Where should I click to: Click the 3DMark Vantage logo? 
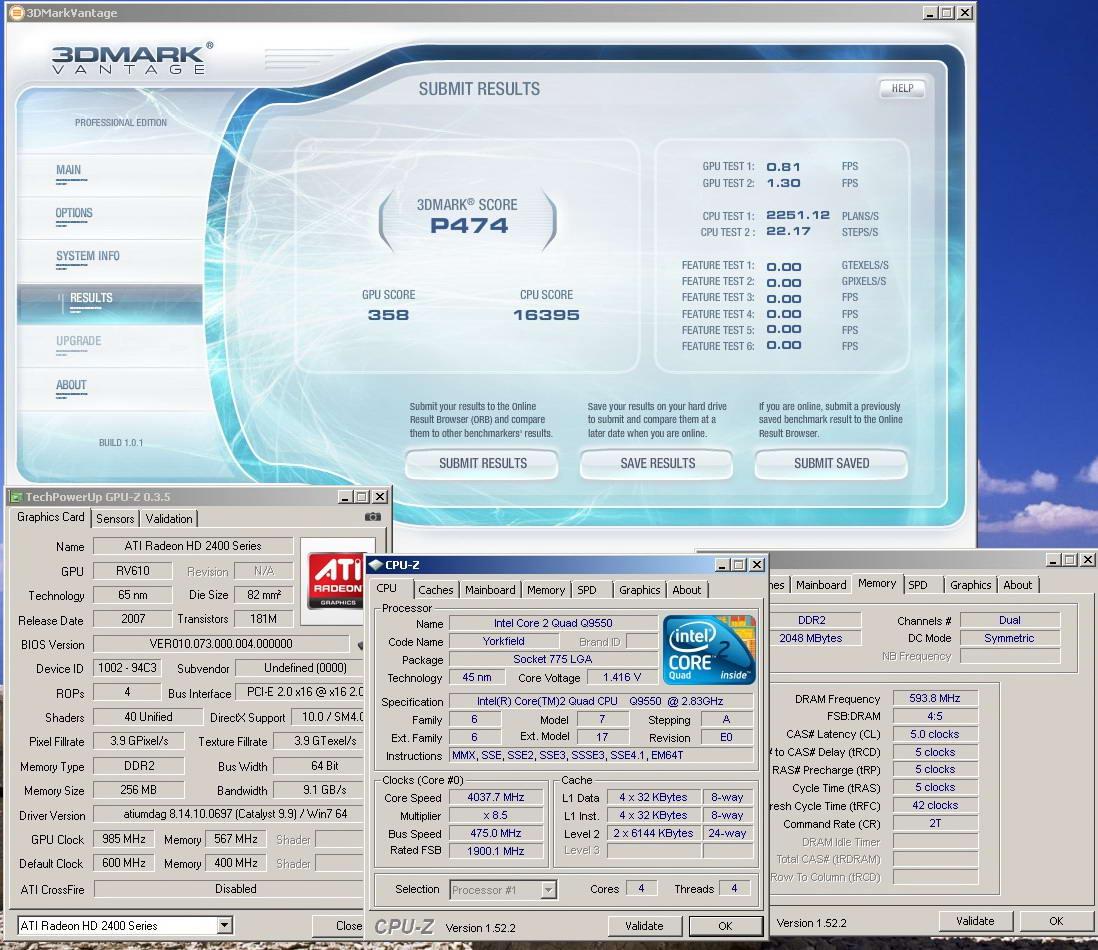132,58
